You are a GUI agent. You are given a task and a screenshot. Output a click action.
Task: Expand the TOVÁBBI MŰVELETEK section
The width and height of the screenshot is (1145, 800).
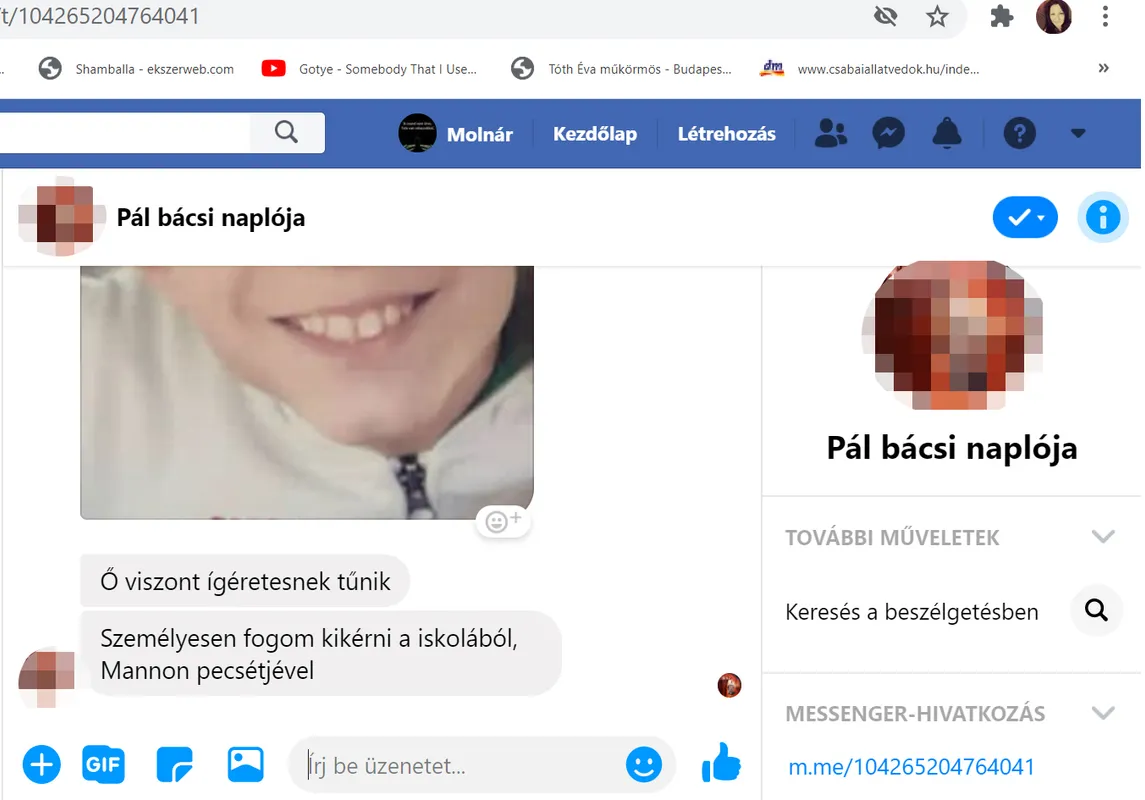pos(1102,537)
